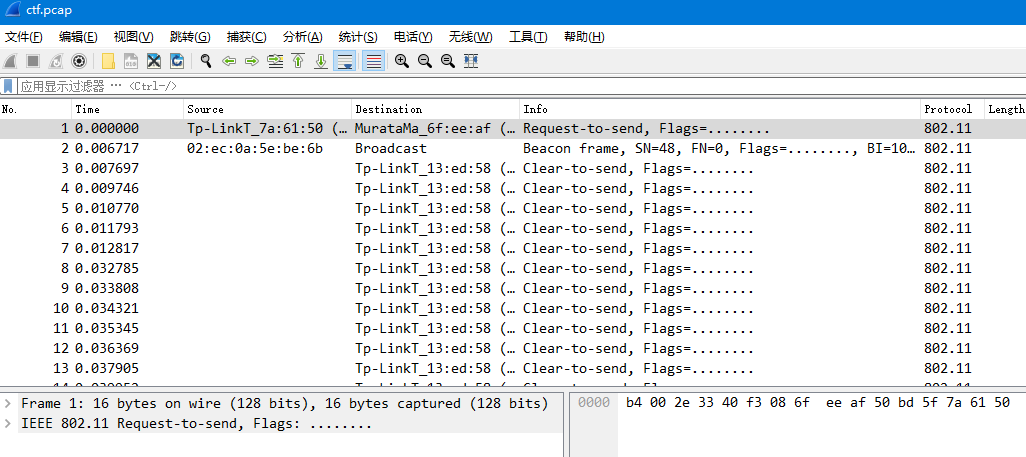Select packet 3 at time 0.007697
The width and height of the screenshot is (1026, 457).
click(x=513, y=168)
